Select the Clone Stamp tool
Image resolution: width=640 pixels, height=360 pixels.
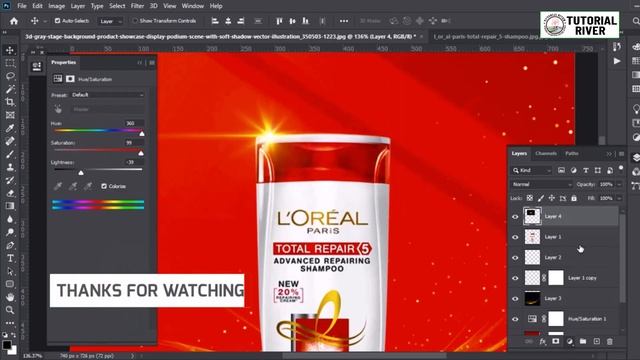click(x=10, y=167)
